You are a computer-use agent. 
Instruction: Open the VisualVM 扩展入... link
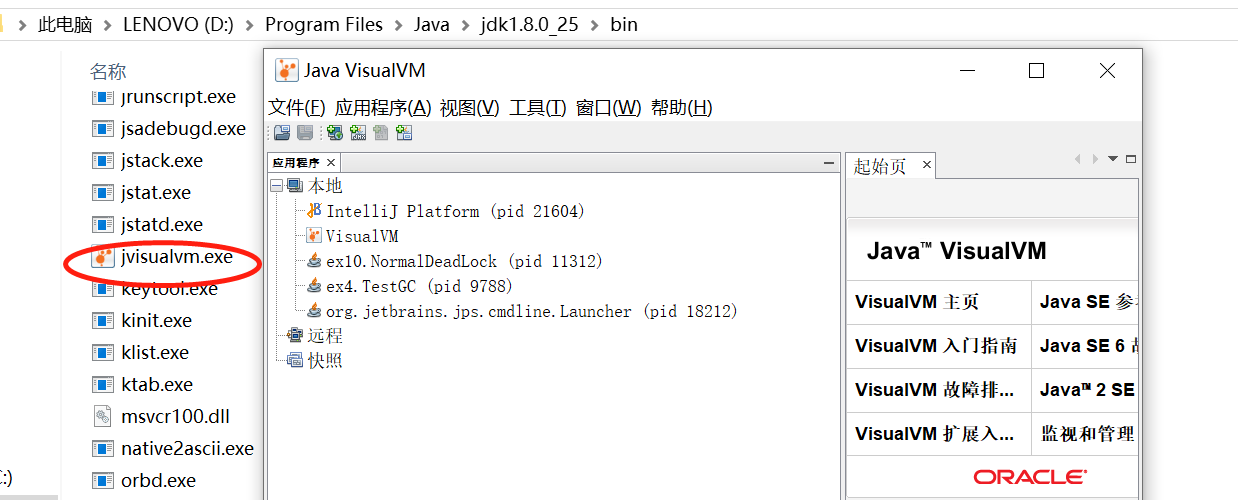point(934,434)
